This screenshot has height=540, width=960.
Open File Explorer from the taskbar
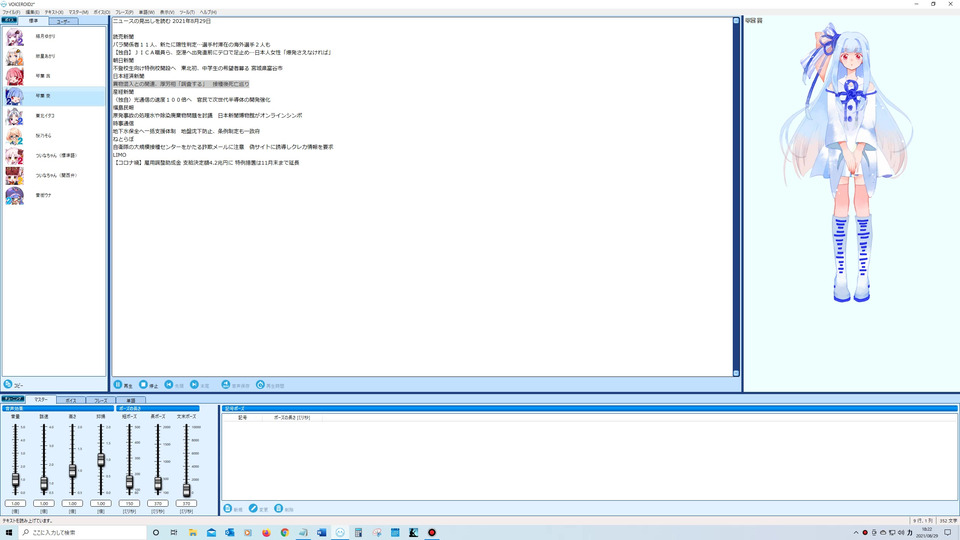point(192,533)
